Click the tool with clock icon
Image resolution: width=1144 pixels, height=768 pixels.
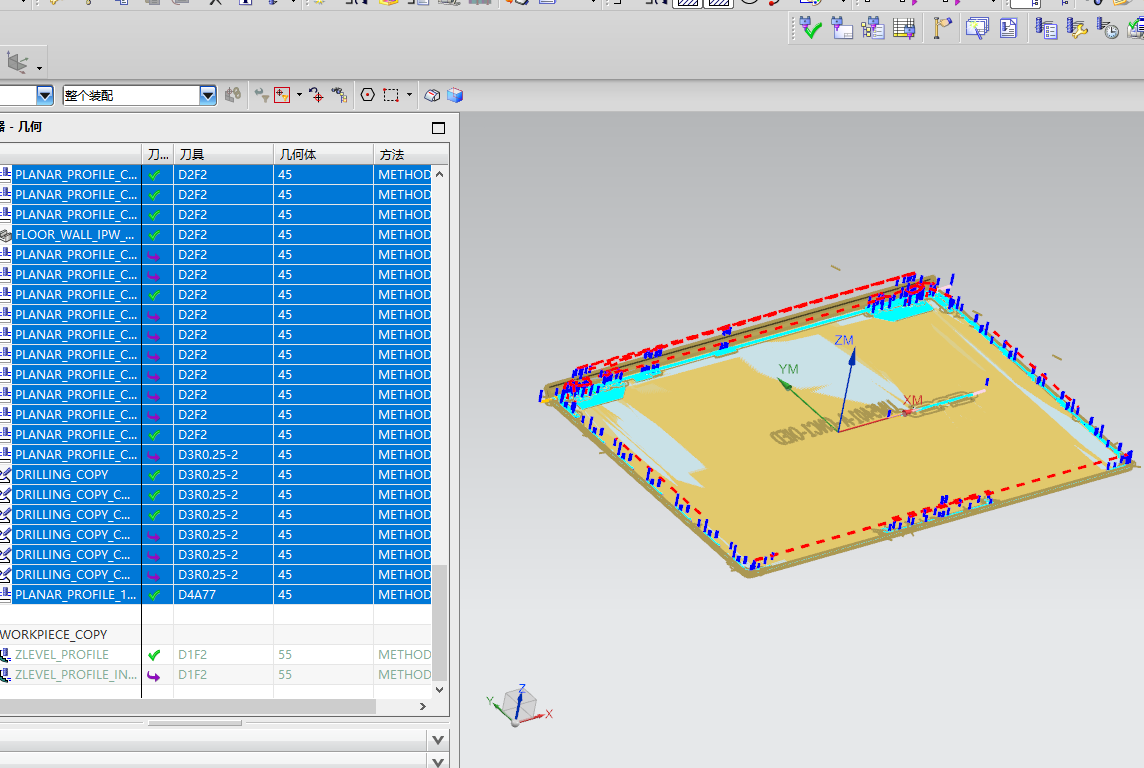tap(1107, 29)
